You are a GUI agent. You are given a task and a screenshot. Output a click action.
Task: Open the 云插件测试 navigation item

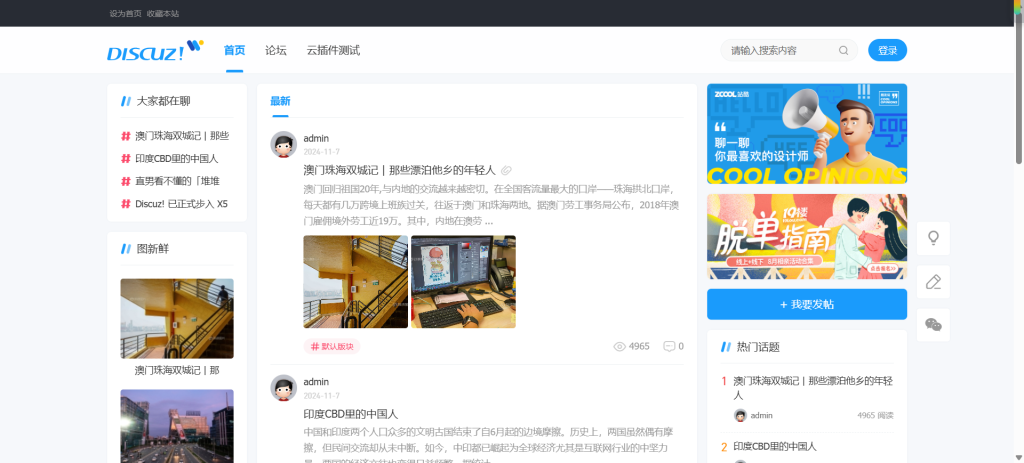(x=333, y=50)
